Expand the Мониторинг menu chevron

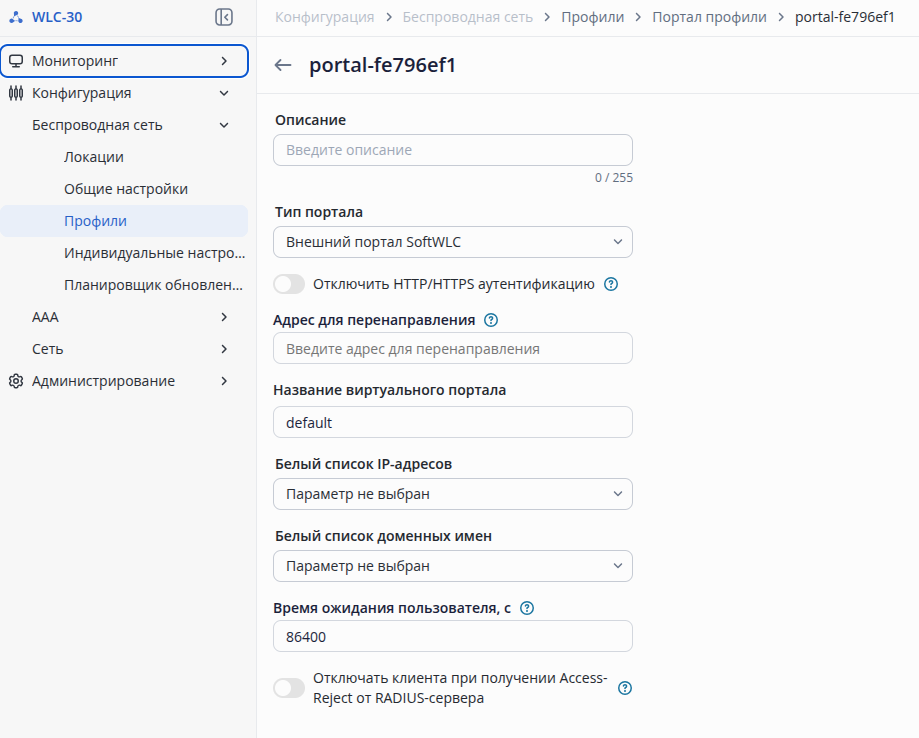[224, 61]
